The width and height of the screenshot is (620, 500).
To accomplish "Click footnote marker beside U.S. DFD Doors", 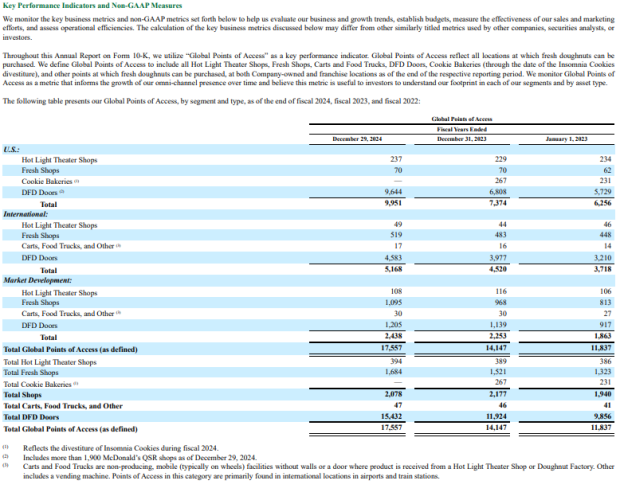I will click(x=62, y=192).
